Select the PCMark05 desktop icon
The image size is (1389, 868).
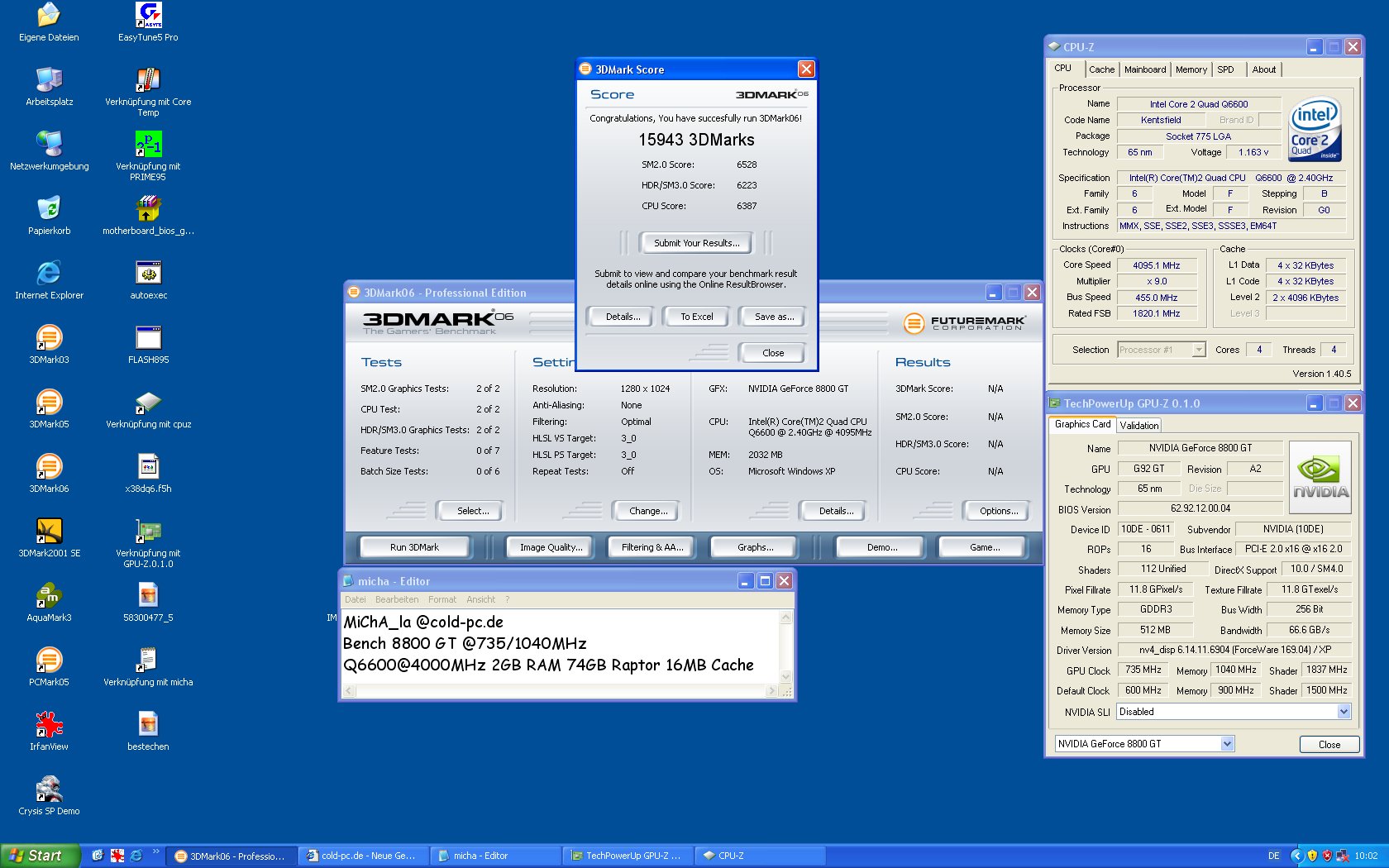point(49,667)
